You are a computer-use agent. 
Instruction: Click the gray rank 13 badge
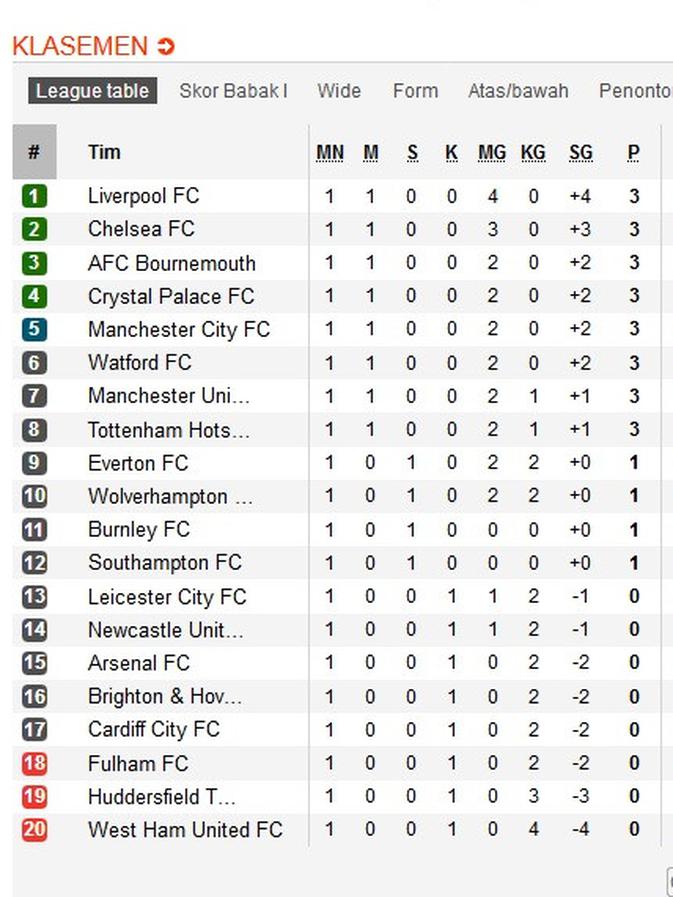pyautogui.click(x=34, y=597)
